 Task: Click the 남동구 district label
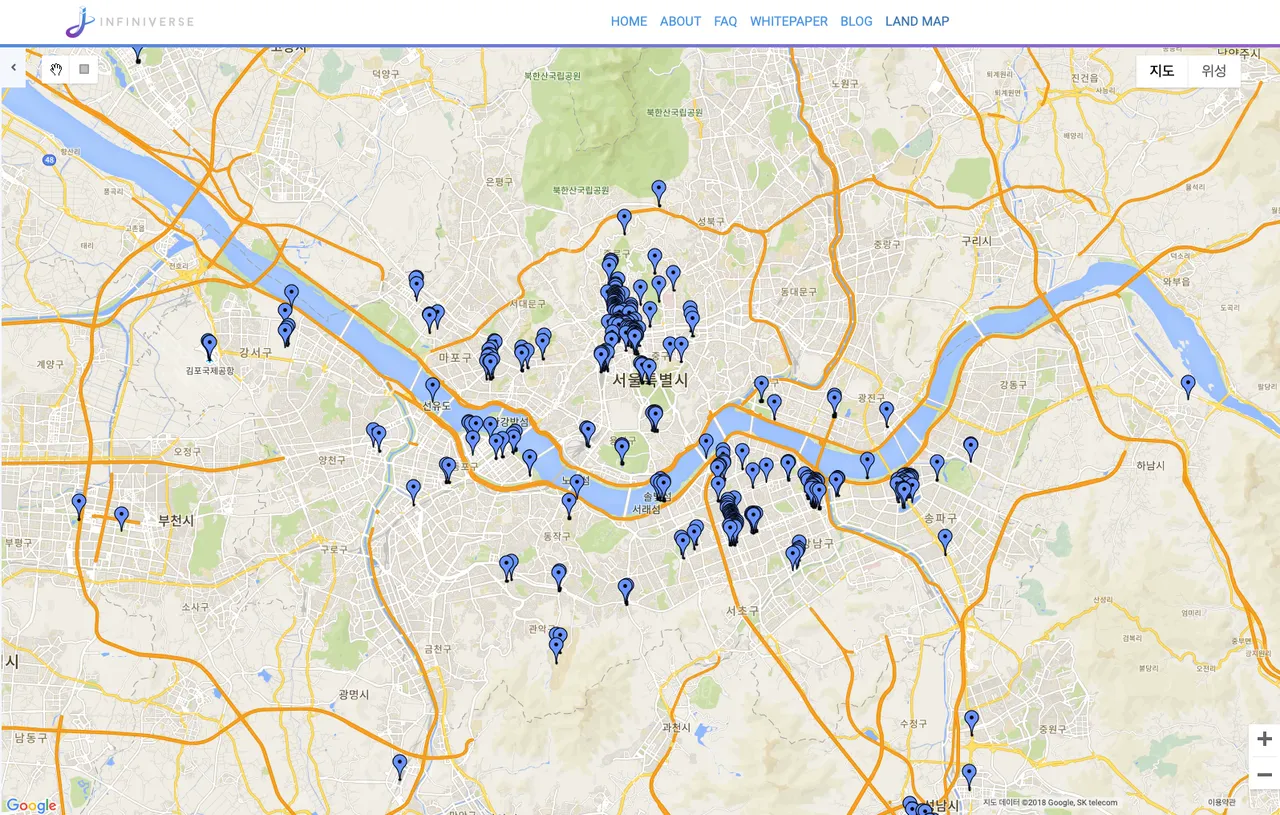(x=31, y=738)
